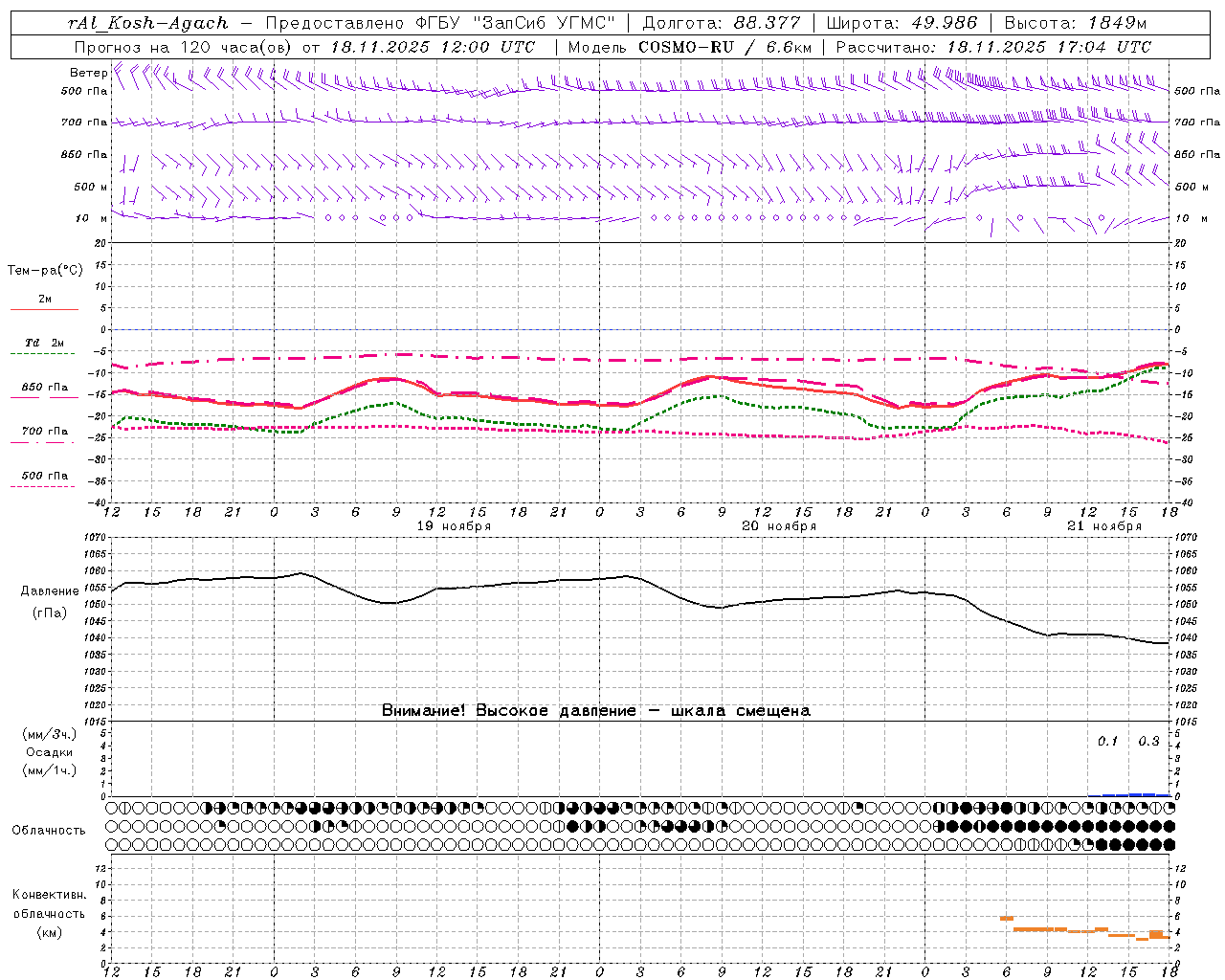Select the Высота: 1849м elevation text
1225x980 pixels.
[x=1078, y=23]
